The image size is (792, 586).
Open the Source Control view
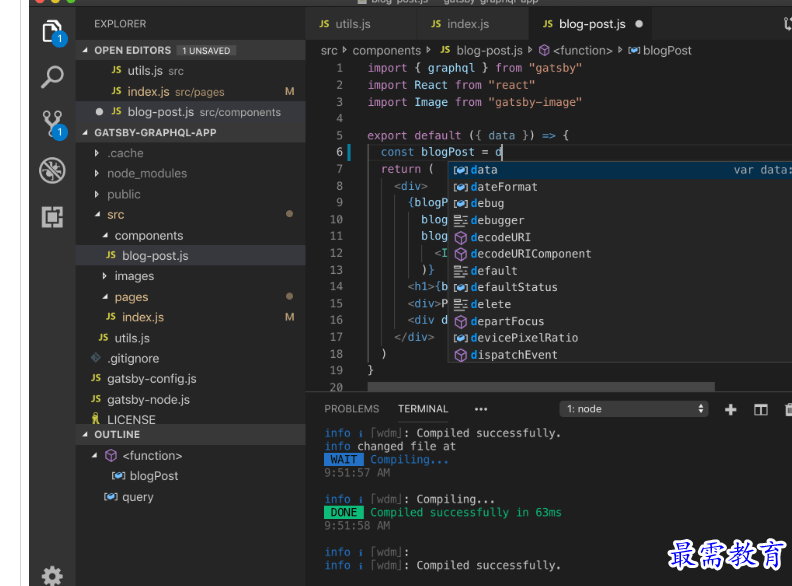coord(53,124)
